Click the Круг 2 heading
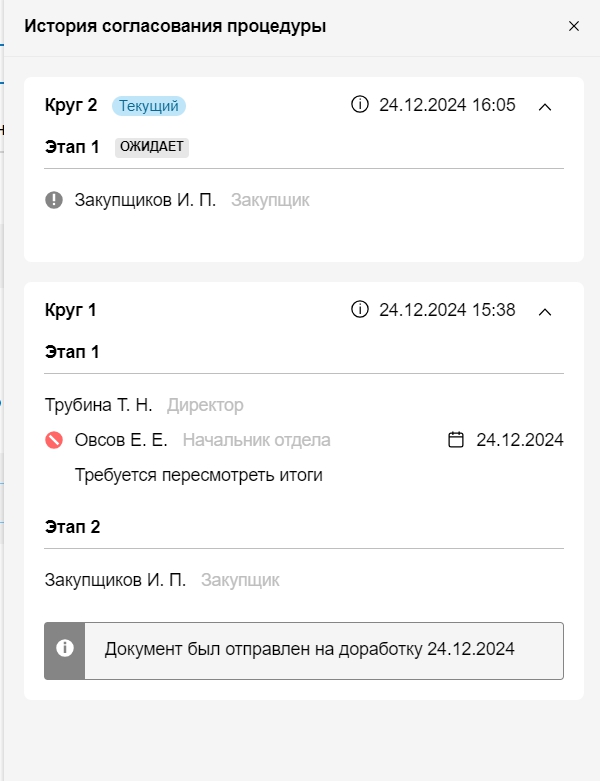The height and width of the screenshot is (781, 600). pos(71,105)
